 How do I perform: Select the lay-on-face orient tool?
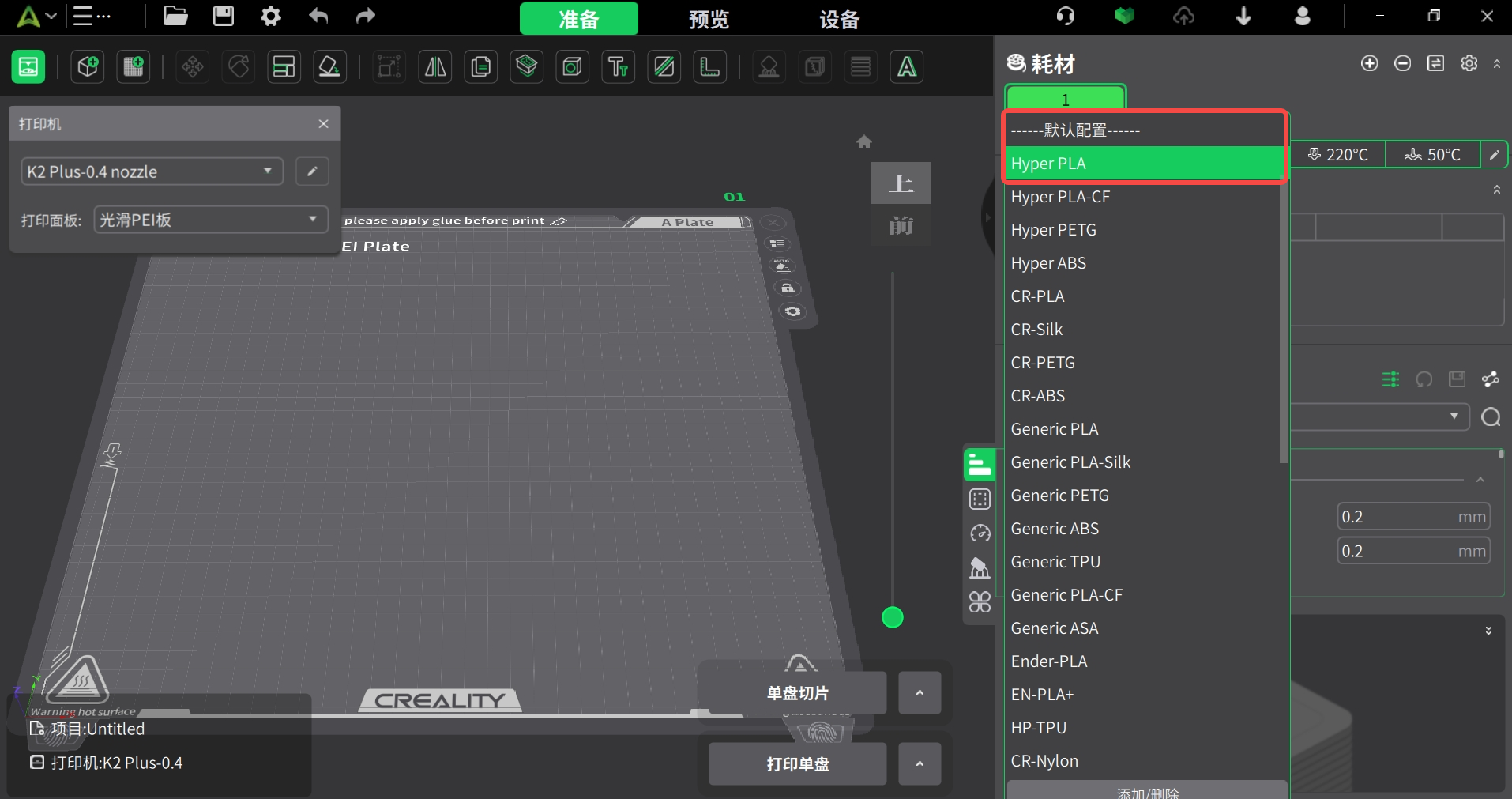point(329,67)
